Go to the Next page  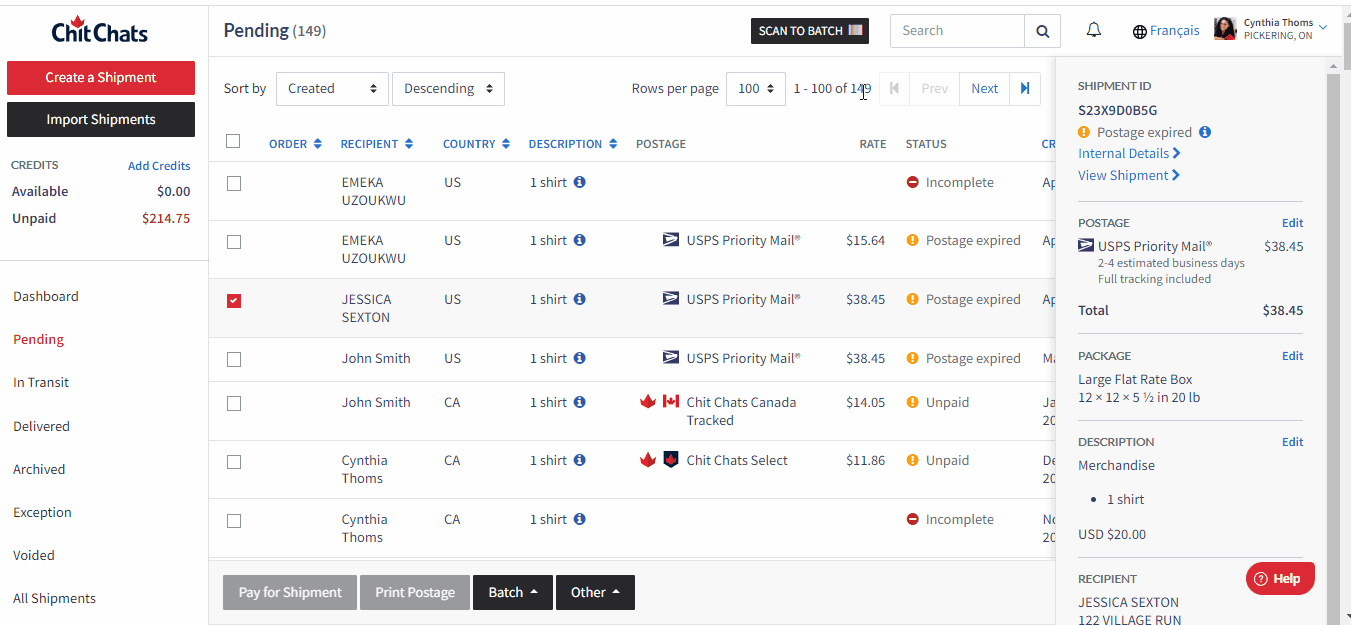click(x=985, y=88)
